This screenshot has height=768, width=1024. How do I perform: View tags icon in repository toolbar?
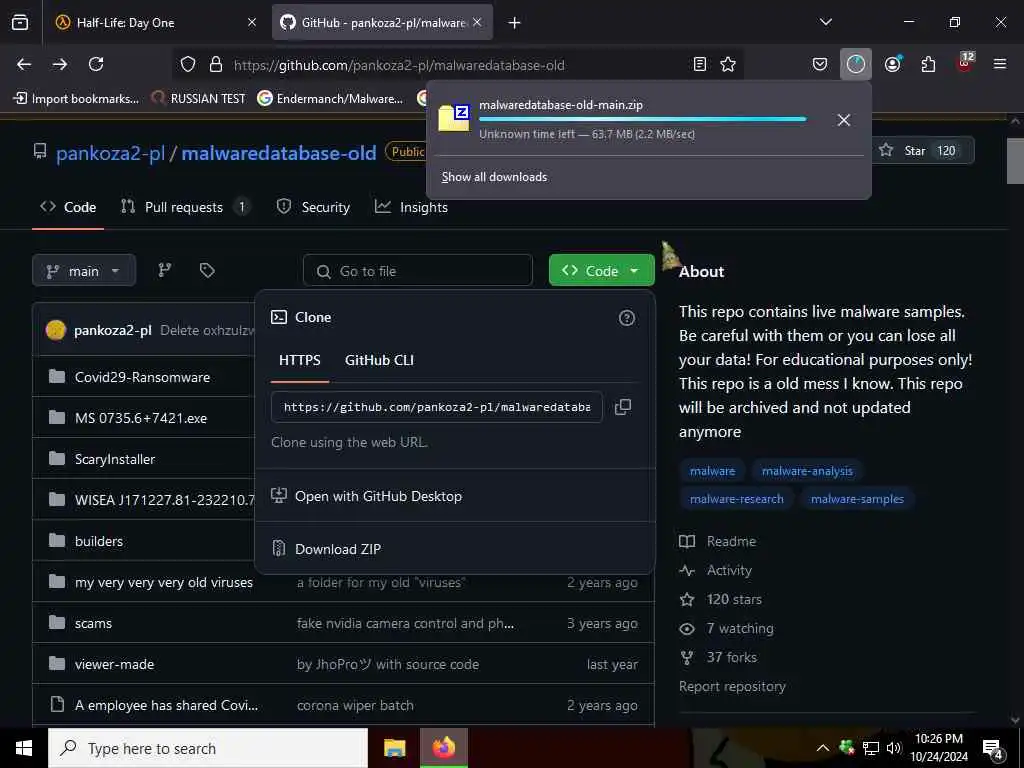[207, 270]
